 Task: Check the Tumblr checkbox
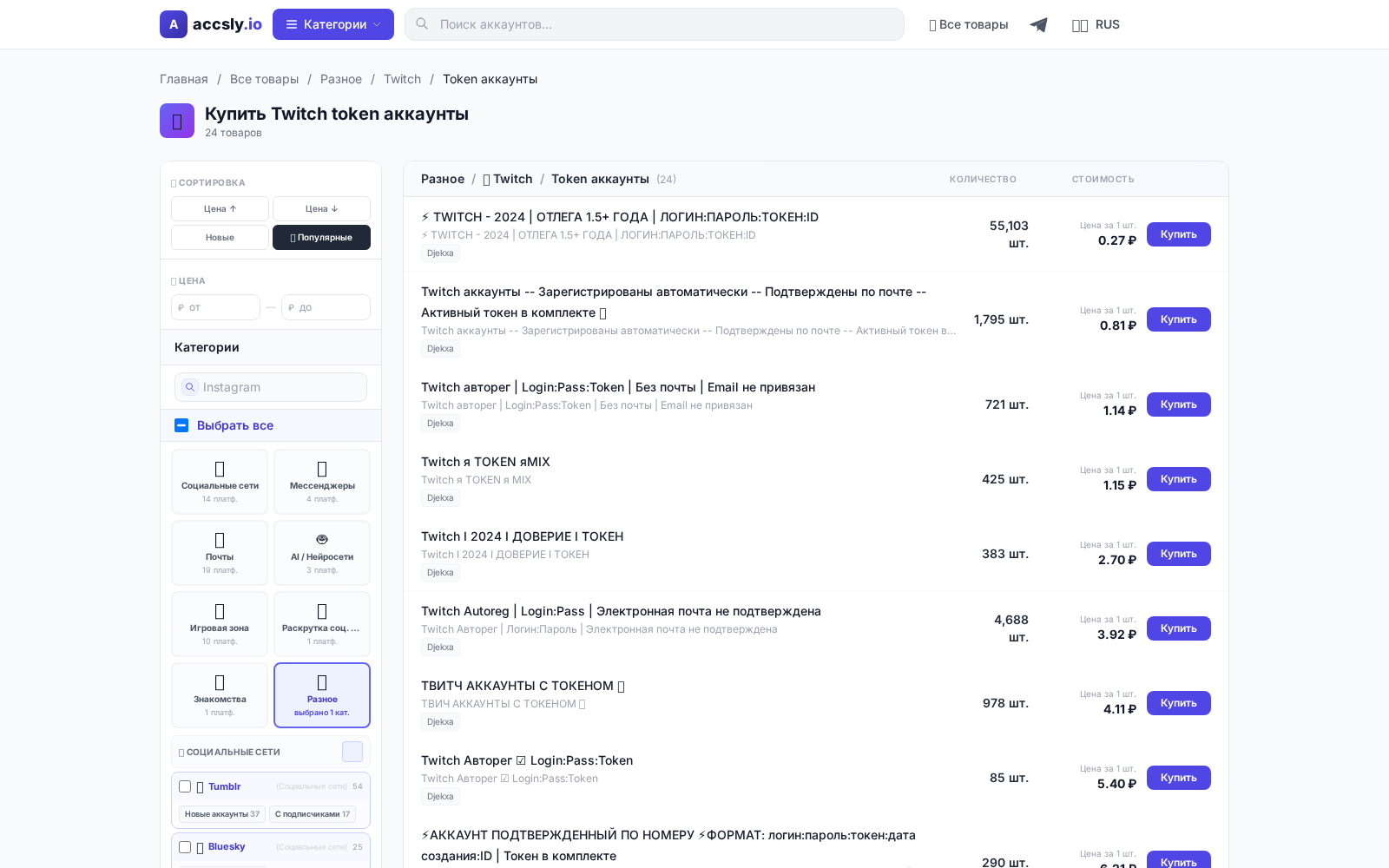185,786
